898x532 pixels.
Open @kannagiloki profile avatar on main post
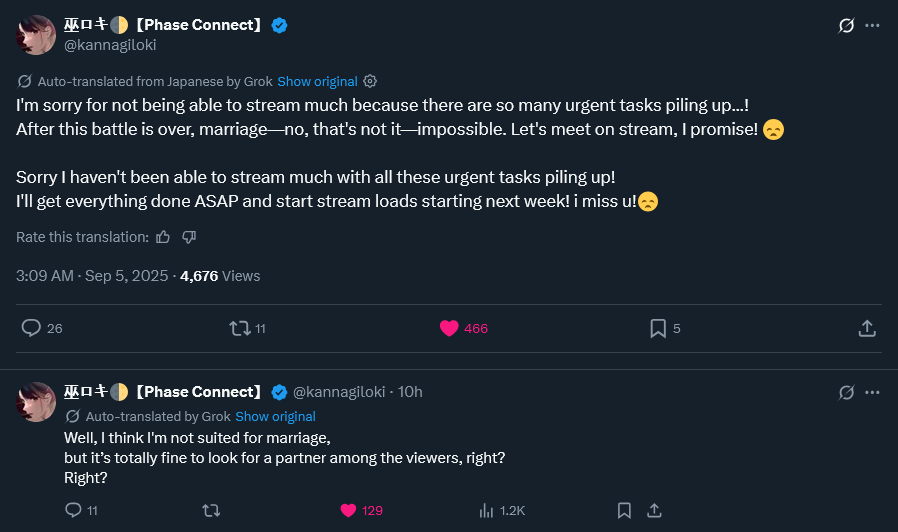35,35
